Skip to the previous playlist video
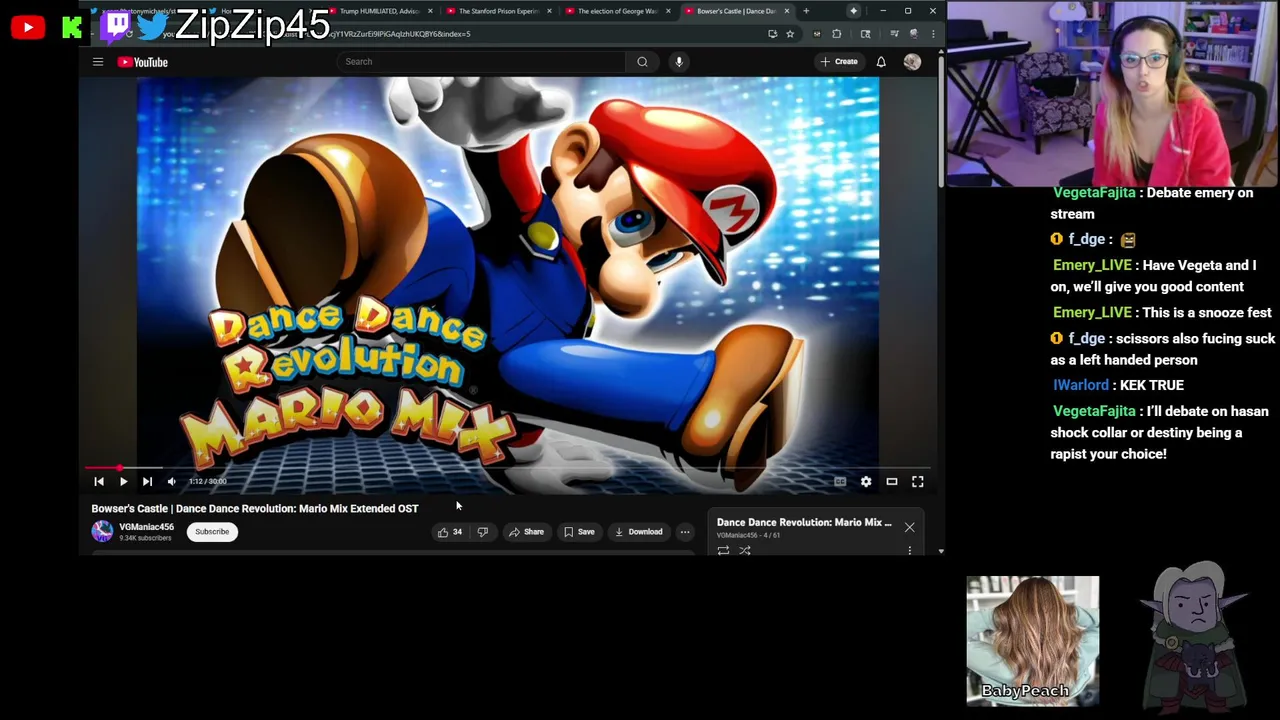Image resolution: width=1280 pixels, height=720 pixels. (99, 482)
